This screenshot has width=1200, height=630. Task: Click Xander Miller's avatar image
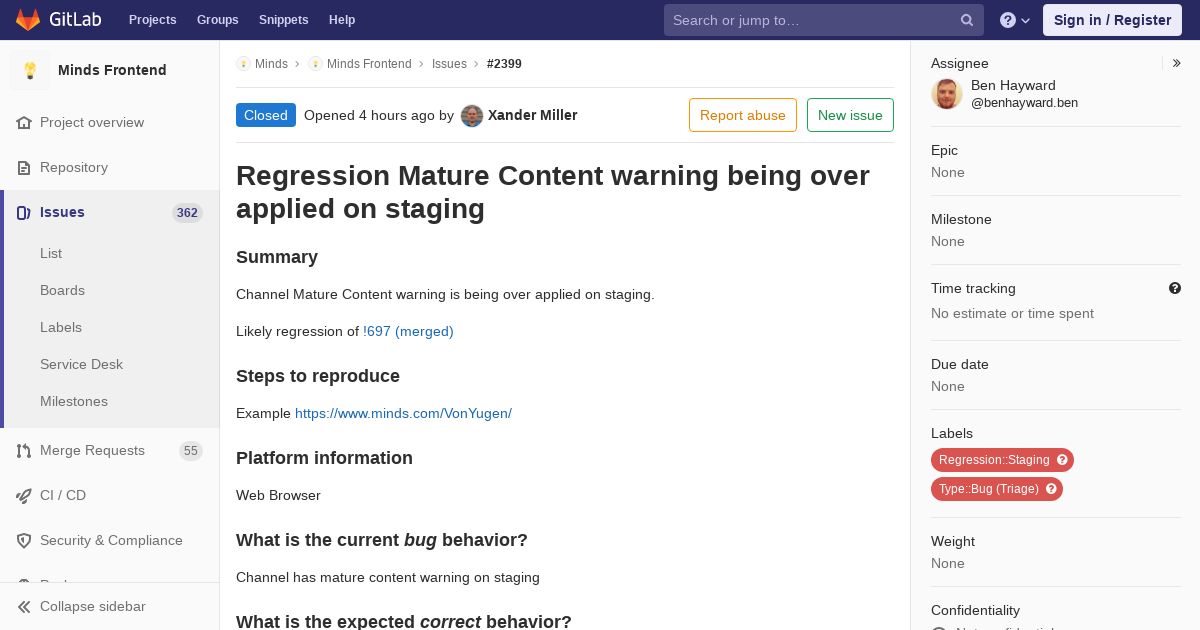tap(472, 115)
